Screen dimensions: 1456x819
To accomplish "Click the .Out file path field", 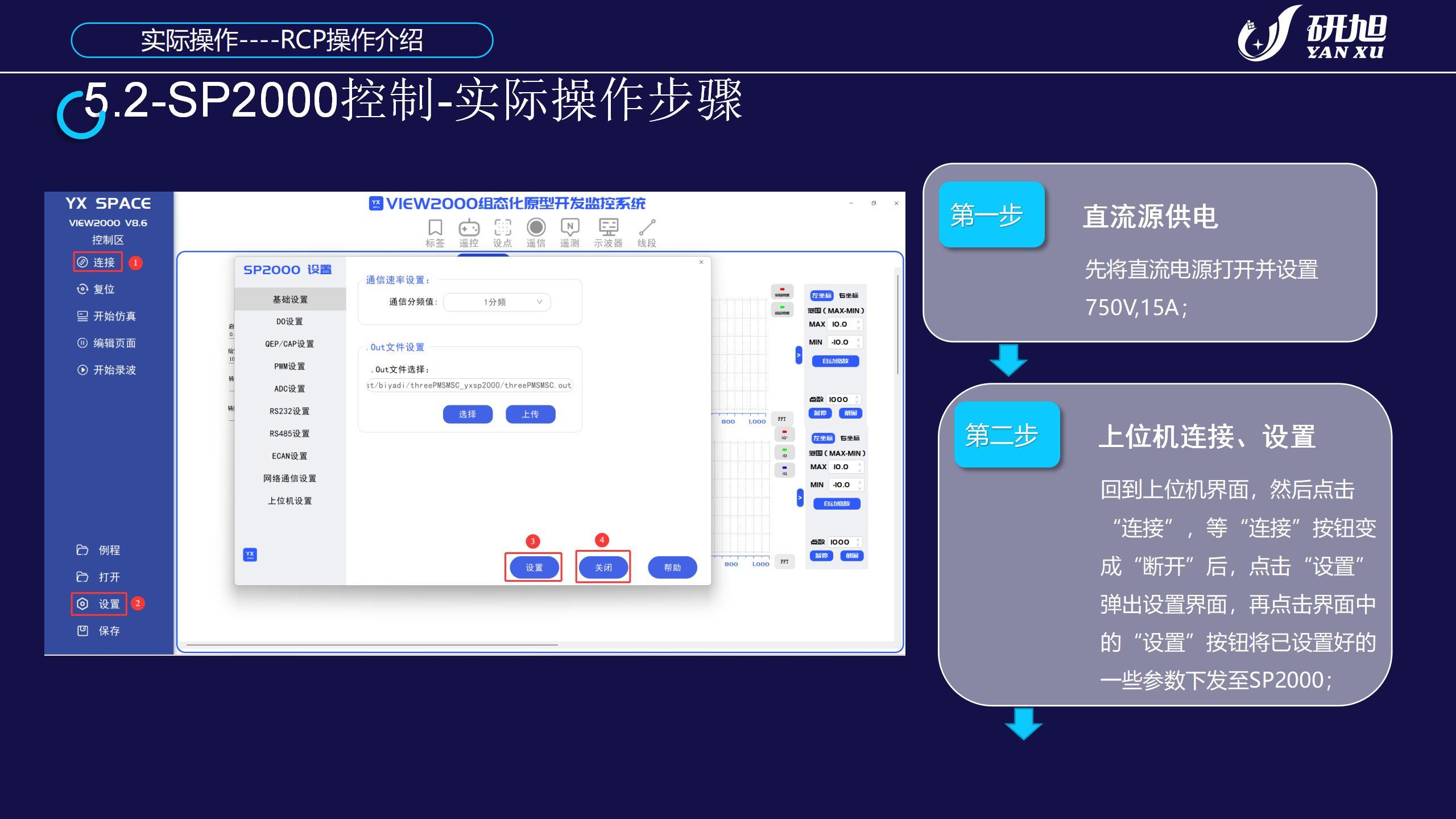I will (x=470, y=385).
